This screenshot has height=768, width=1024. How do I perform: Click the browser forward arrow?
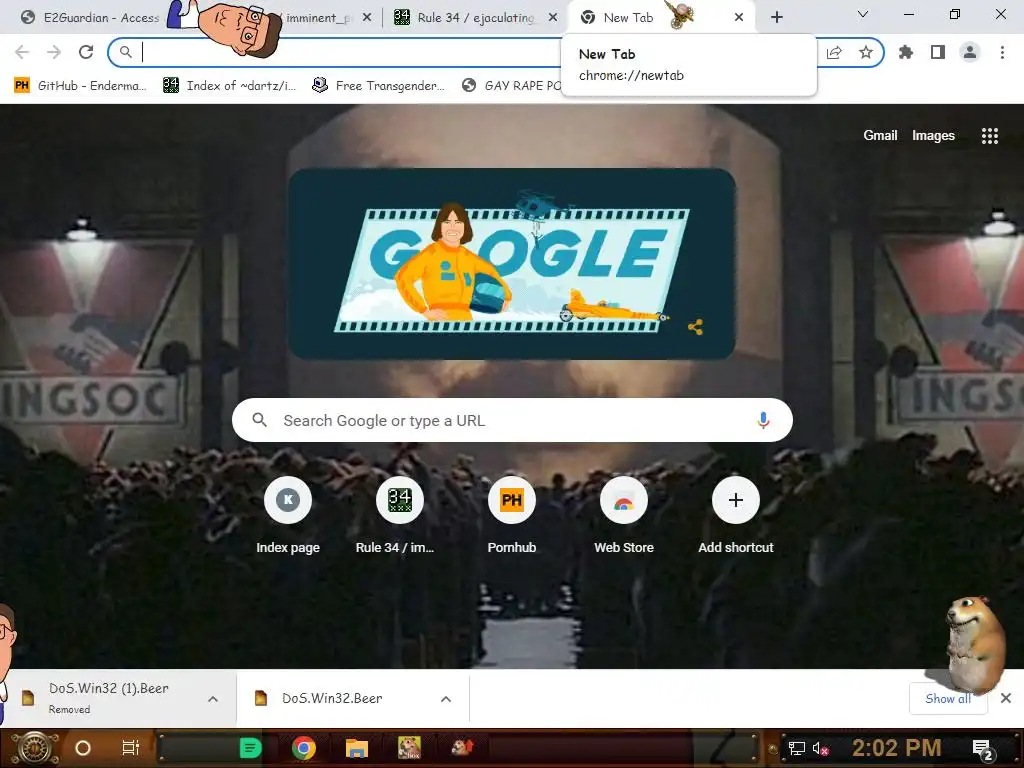click(54, 52)
